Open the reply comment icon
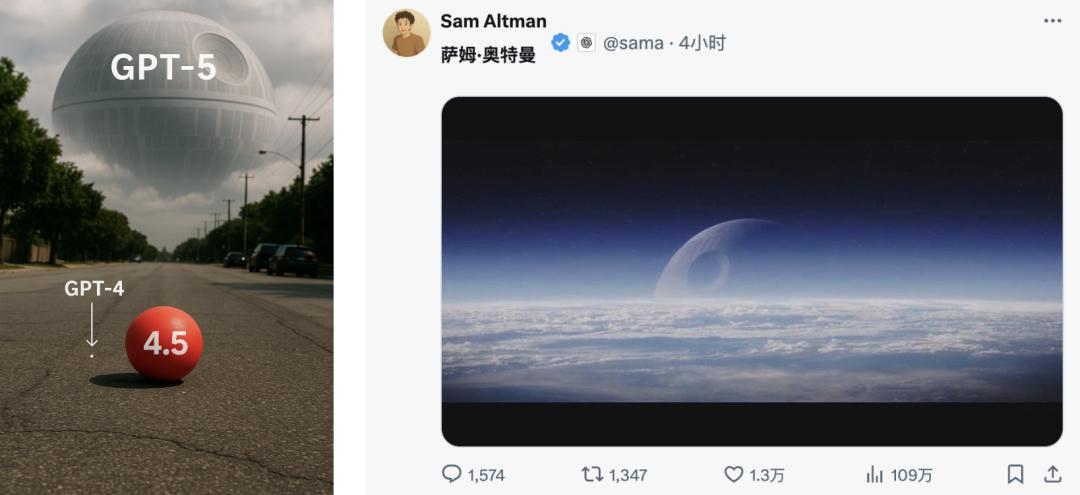The width and height of the screenshot is (1080, 495). click(x=451, y=474)
